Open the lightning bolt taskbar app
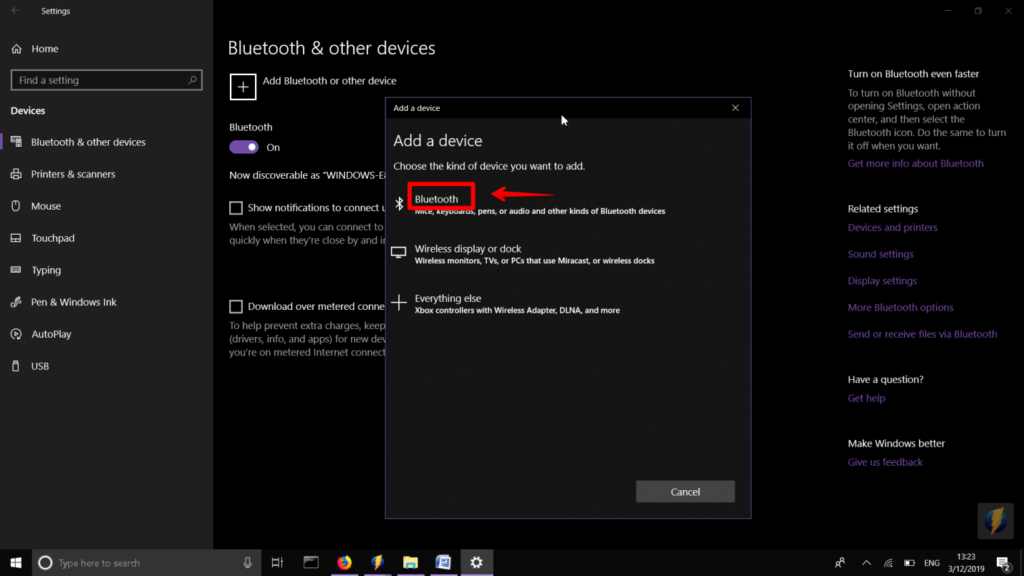This screenshot has height=576, width=1024. 377,562
